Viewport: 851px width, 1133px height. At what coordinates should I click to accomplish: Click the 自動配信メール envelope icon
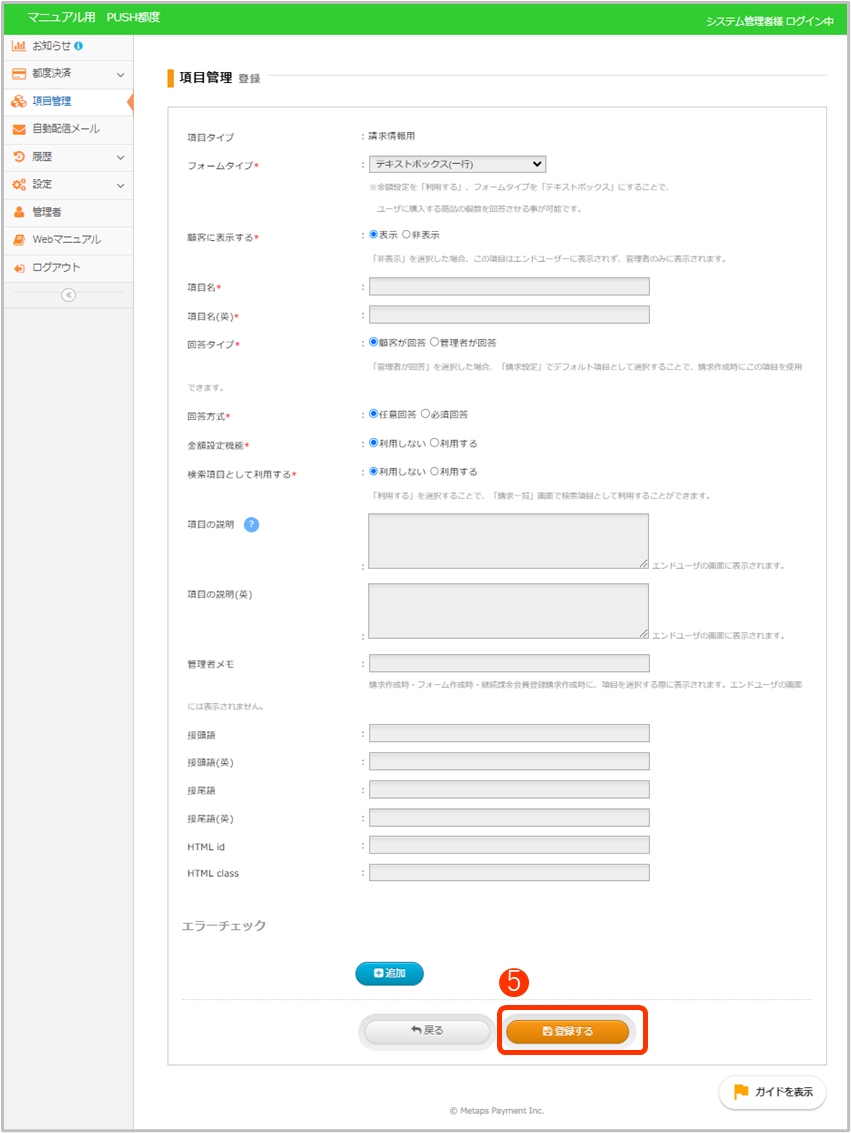click(19, 129)
